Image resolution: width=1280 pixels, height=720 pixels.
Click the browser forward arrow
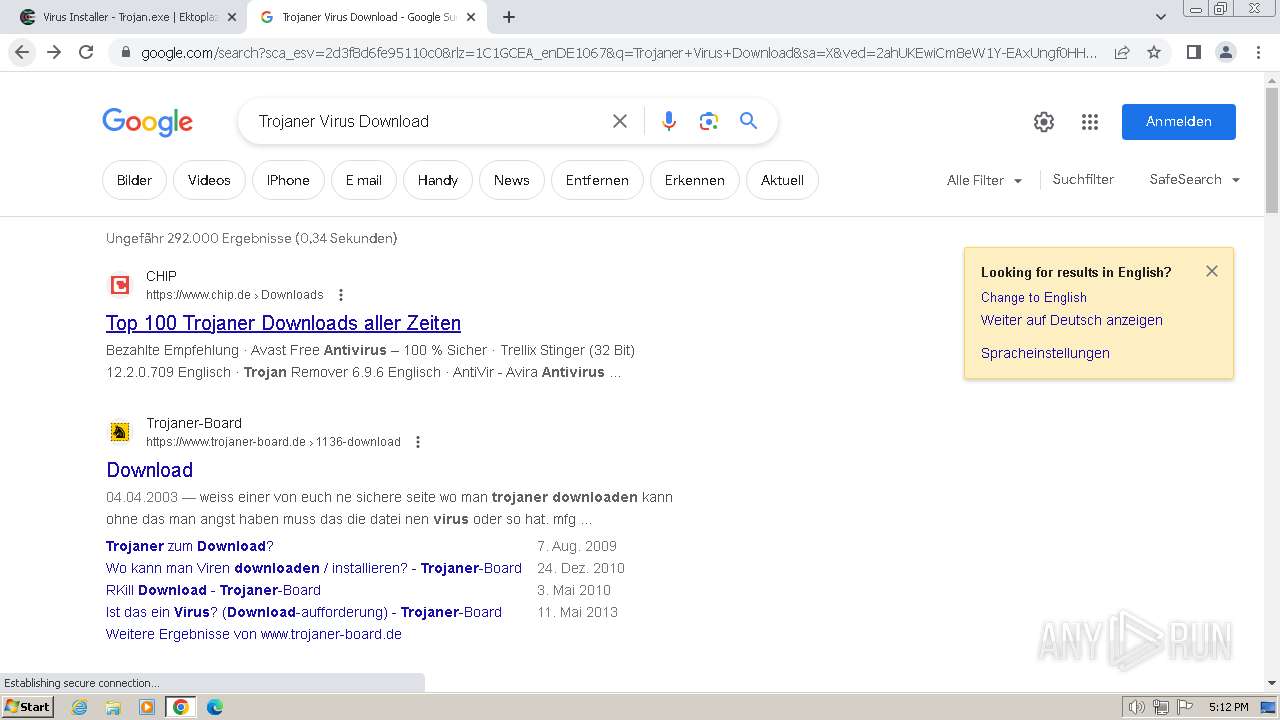pyautogui.click(x=54, y=52)
